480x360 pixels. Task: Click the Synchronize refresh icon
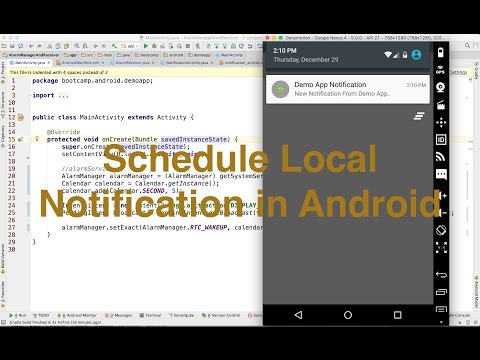click(21, 46)
